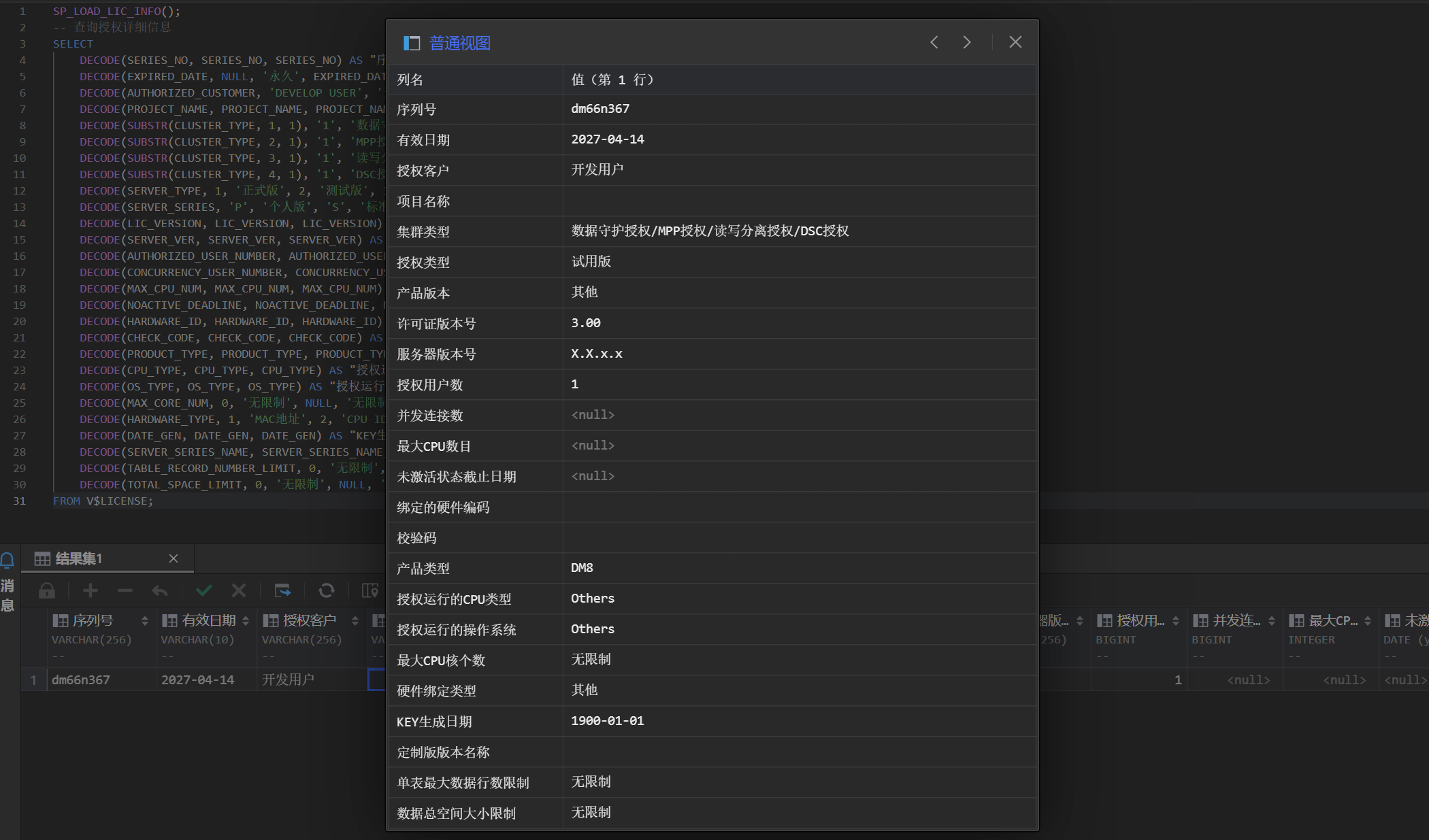Click the 并发连接数 null value in the dialog
This screenshot has height=840, width=1429.
pos(593,415)
